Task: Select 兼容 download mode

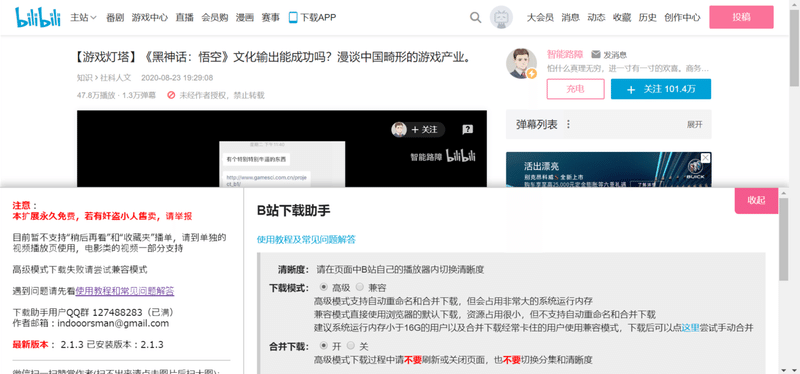Action: pyautogui.click(x=360, y=287)
